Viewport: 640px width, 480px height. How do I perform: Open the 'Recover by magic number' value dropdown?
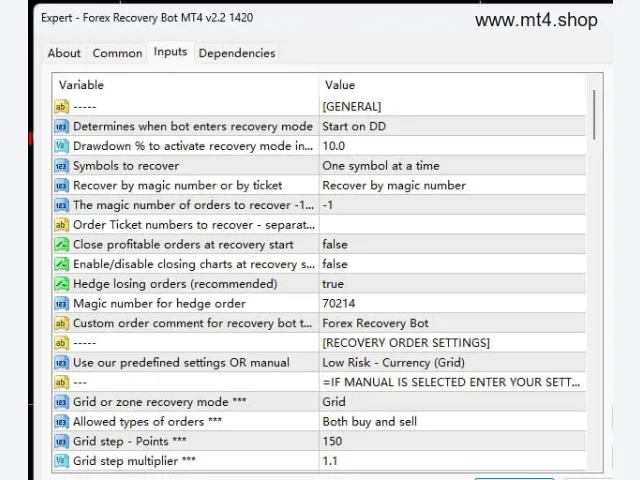(452, 186)
